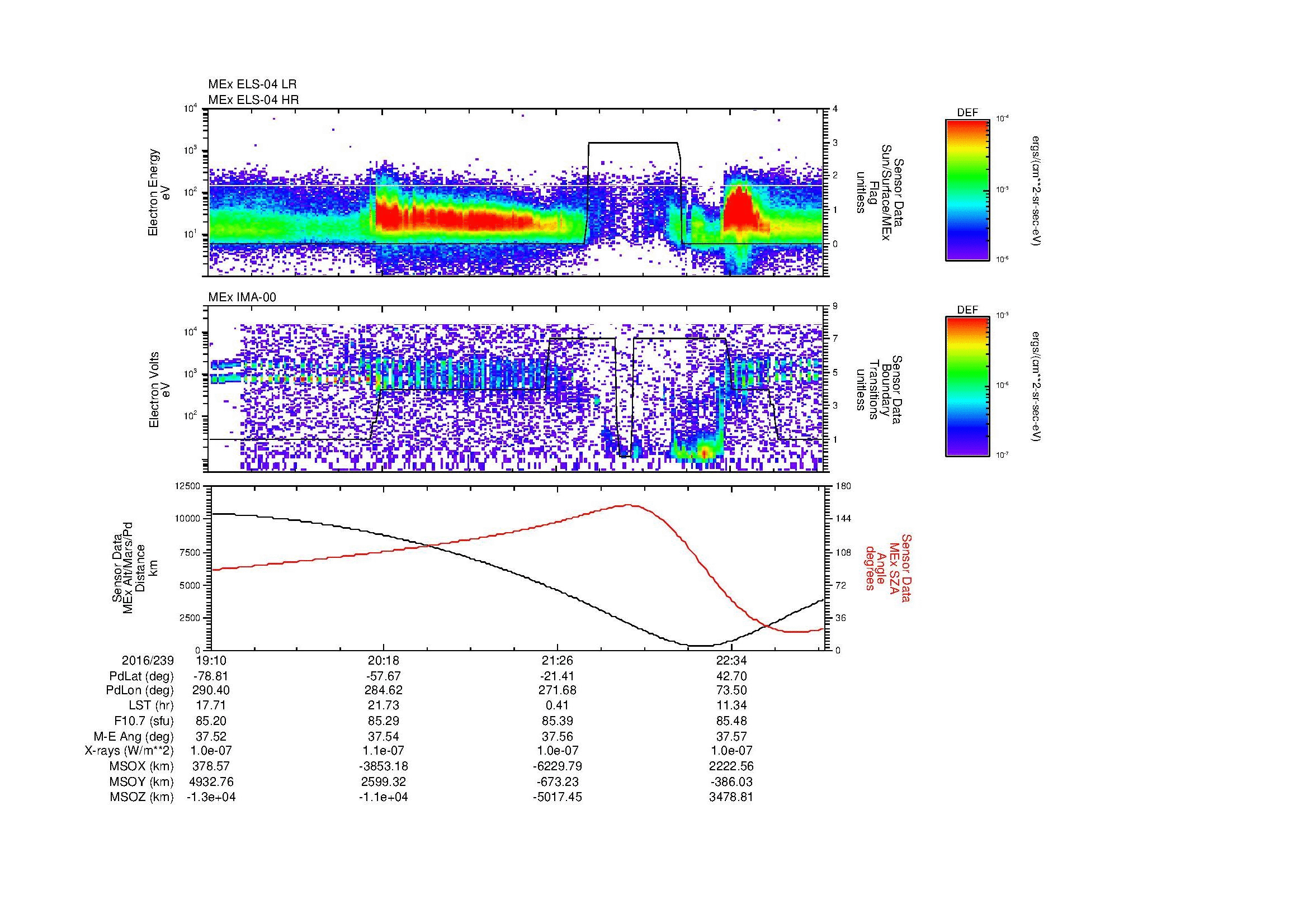
Task: Click the PdLon value 73.50
Action: (731, 690)
